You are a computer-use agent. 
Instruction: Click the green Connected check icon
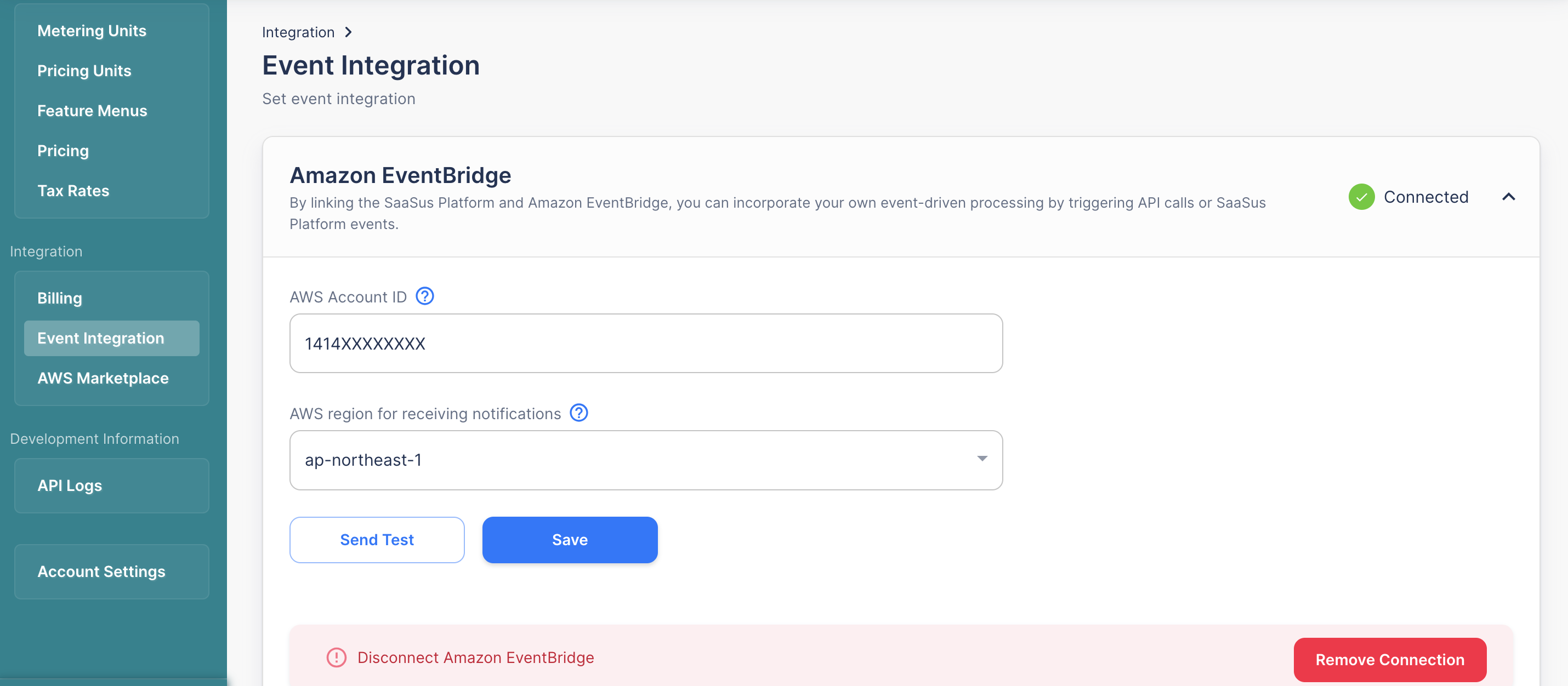click(x=1361, y=197)
